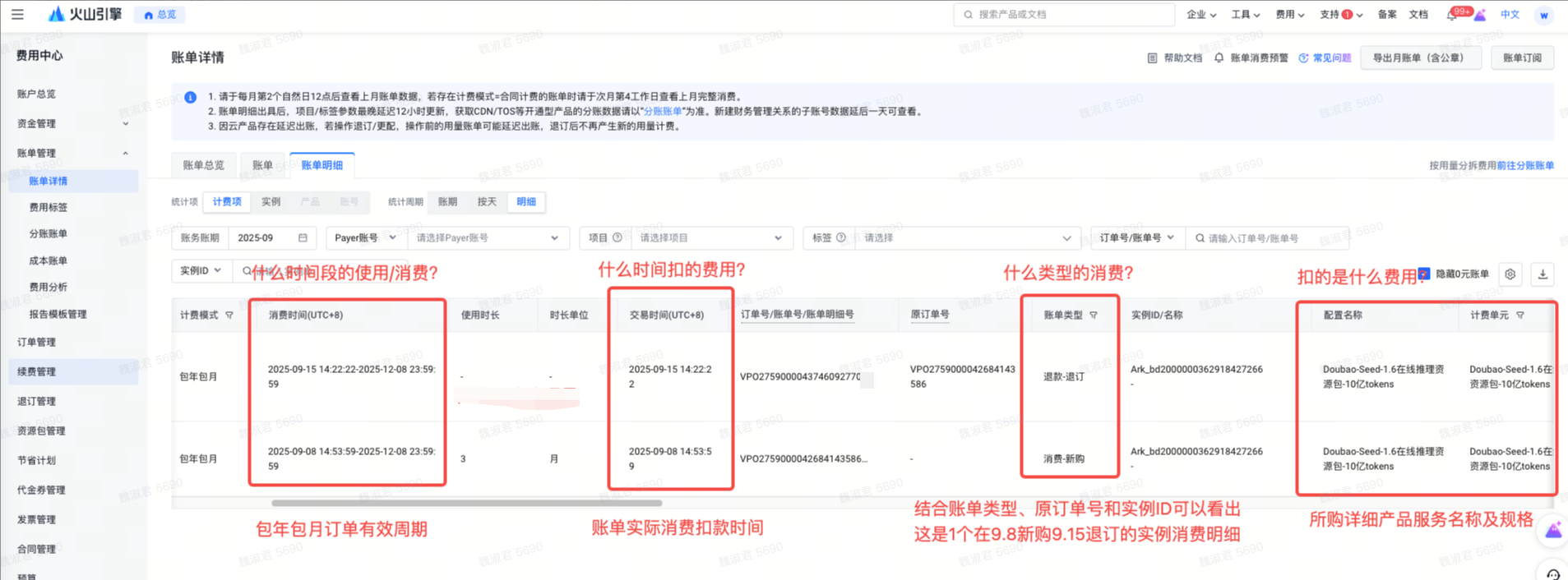1568x580 pixels.
Task: Click the user avatar icon
Action: [1543, 15]
